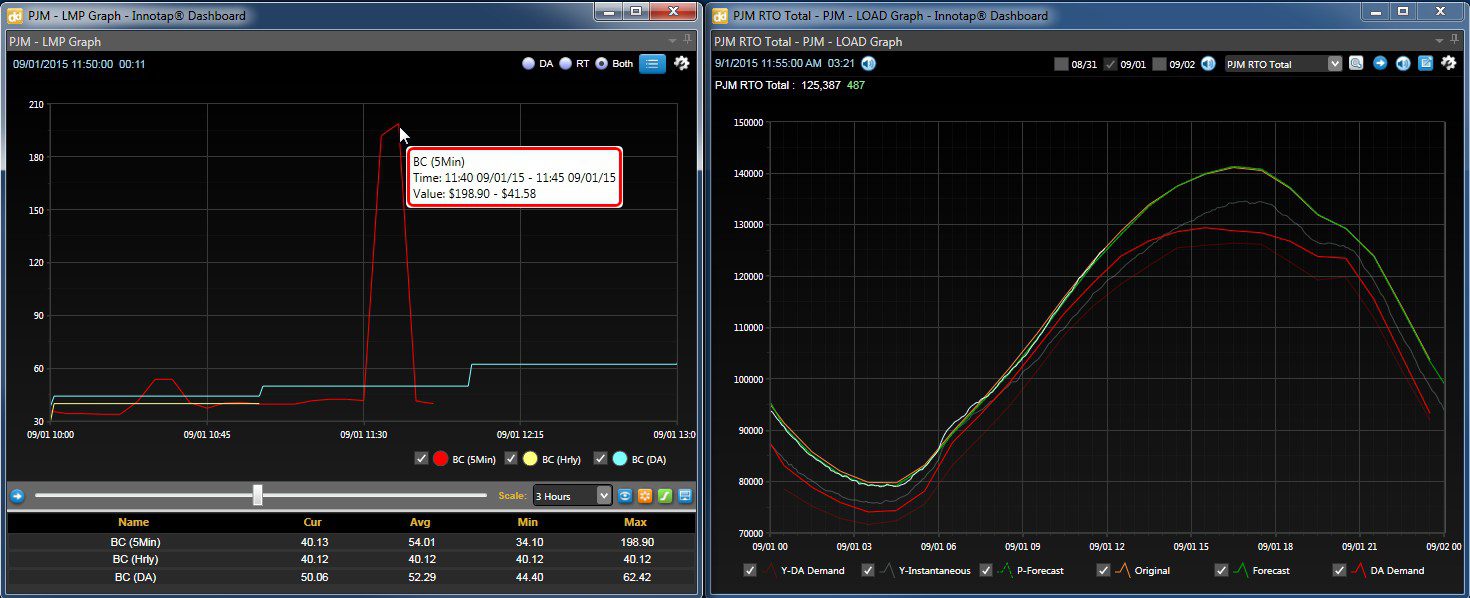
Task: Click Forecast line legend icon
Action: [x=1241, y=570]
